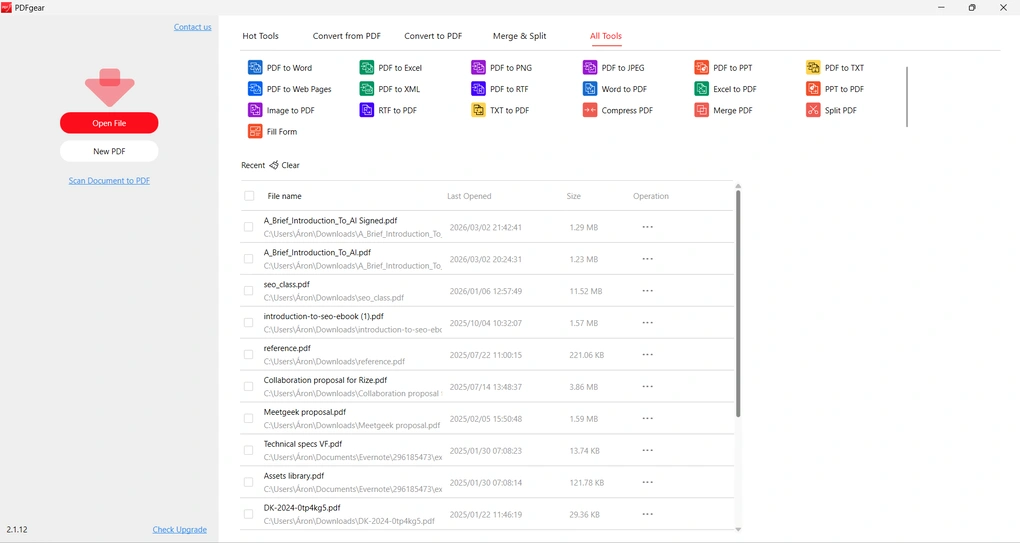Tick the select-all checkbox beside File name
Image resolution: width=1020 pixels, height=543 pixels.
[249, 196]
